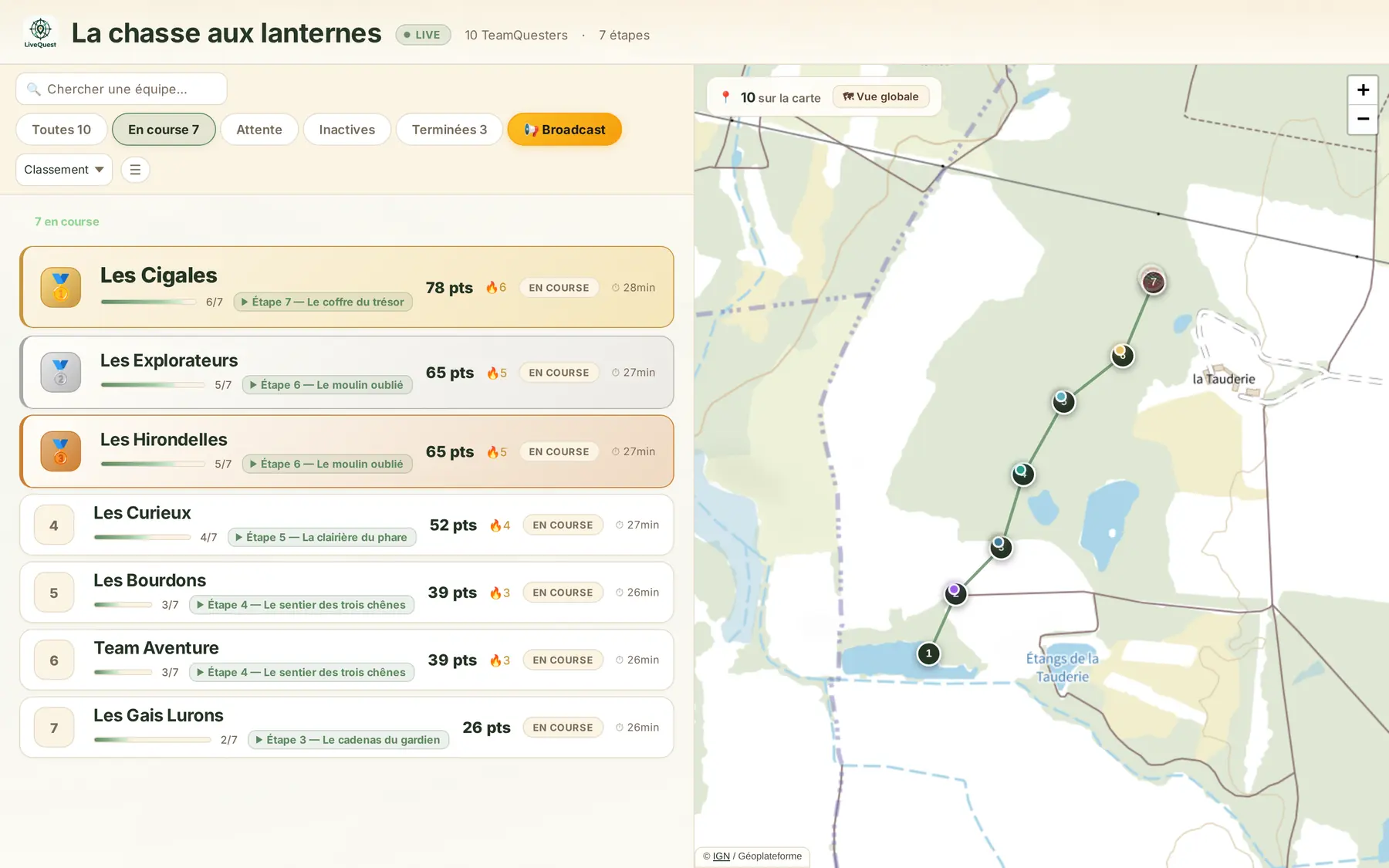Focus the Chercher une équipe search field

click(x=121, y=89)
